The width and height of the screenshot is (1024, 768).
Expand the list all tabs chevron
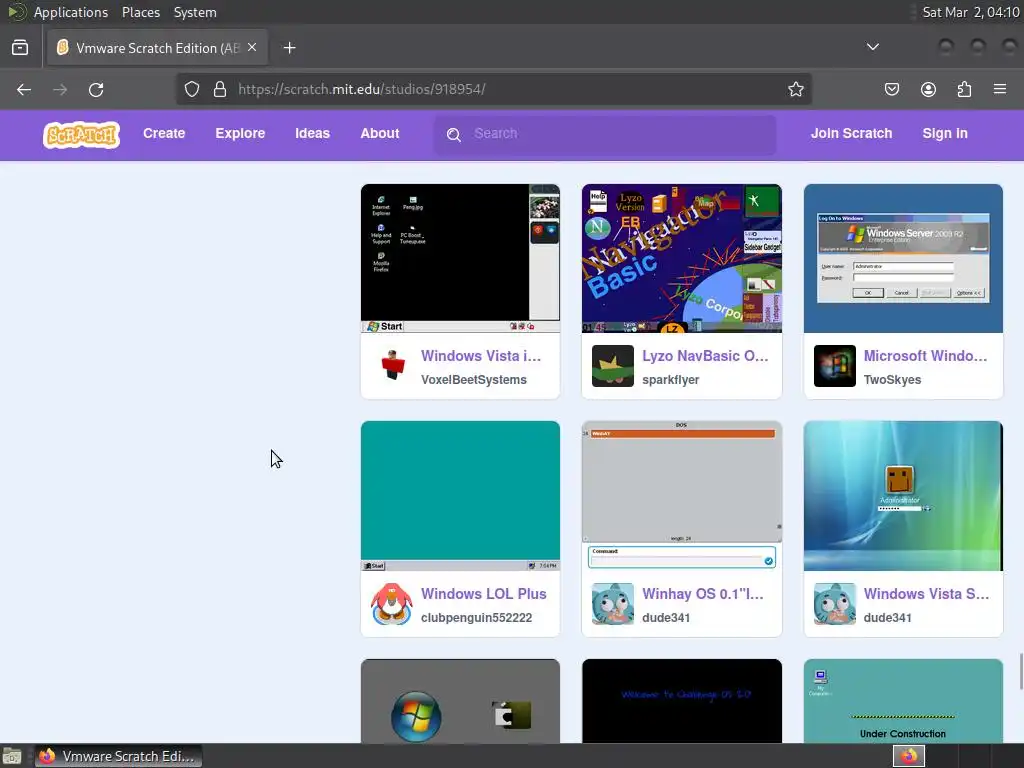[x=872, y=47]
